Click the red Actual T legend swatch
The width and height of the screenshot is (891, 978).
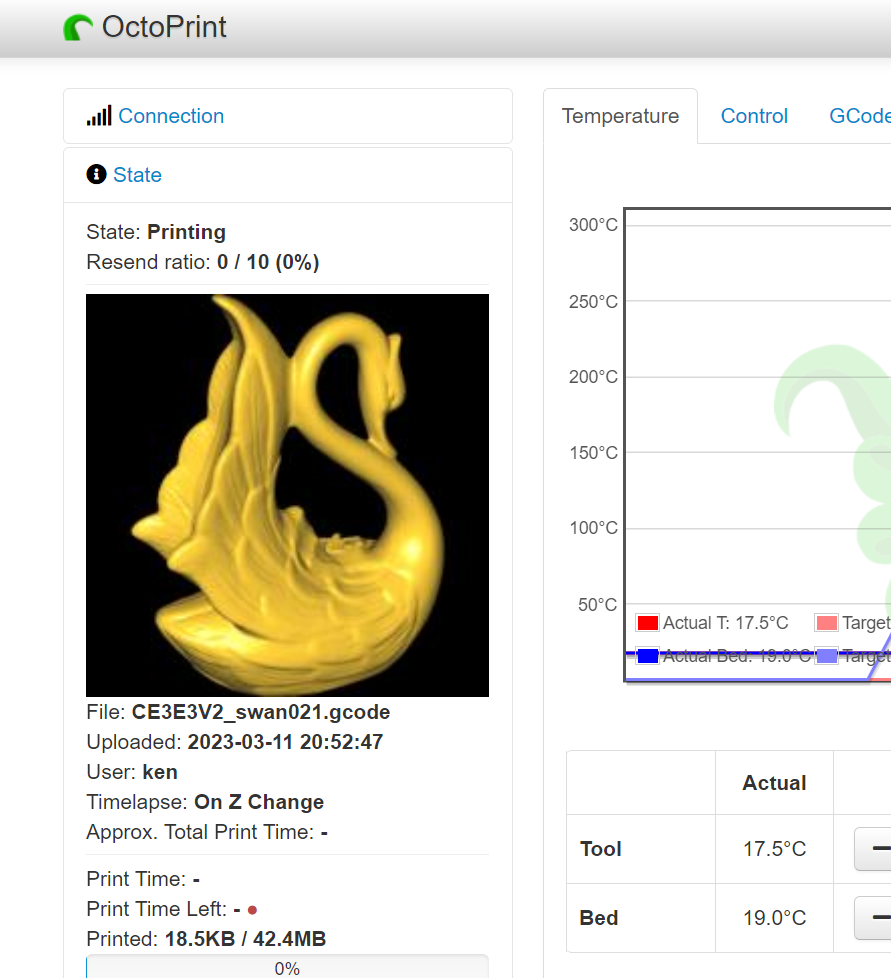tap(648, 622)
